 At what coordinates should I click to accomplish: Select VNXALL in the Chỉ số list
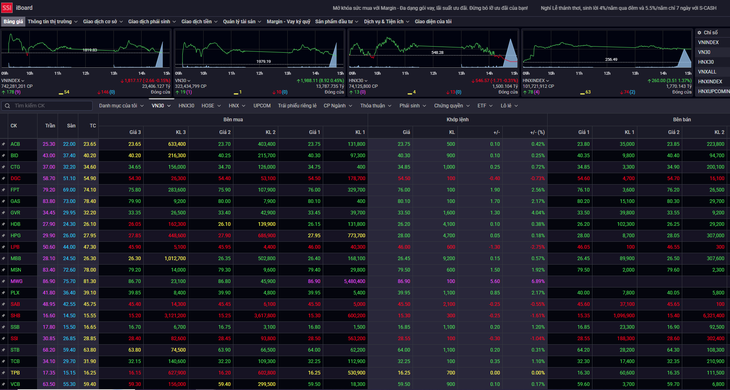pos(707,72)
